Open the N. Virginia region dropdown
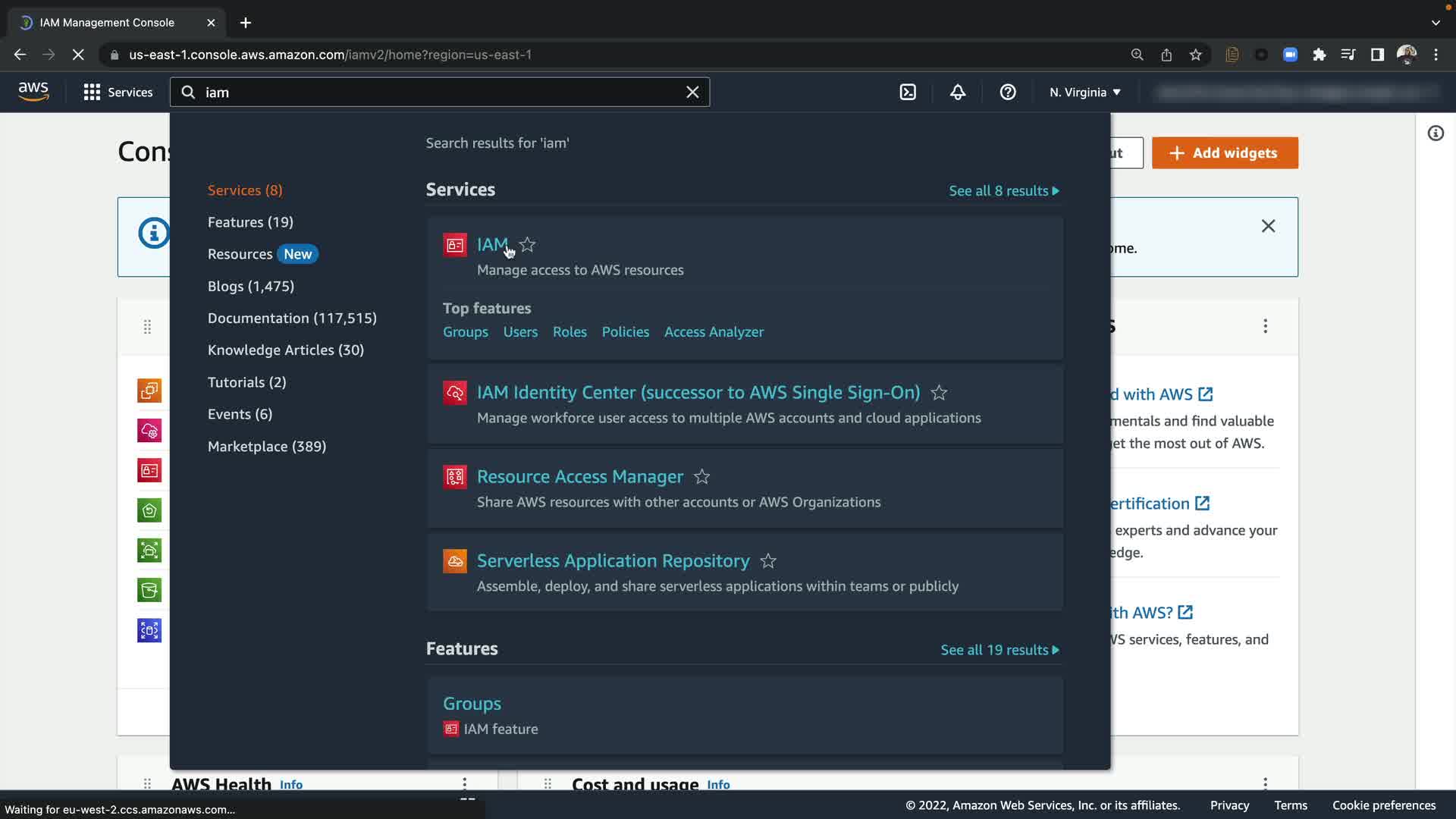1456x819 pixels. coord(1084,92)
